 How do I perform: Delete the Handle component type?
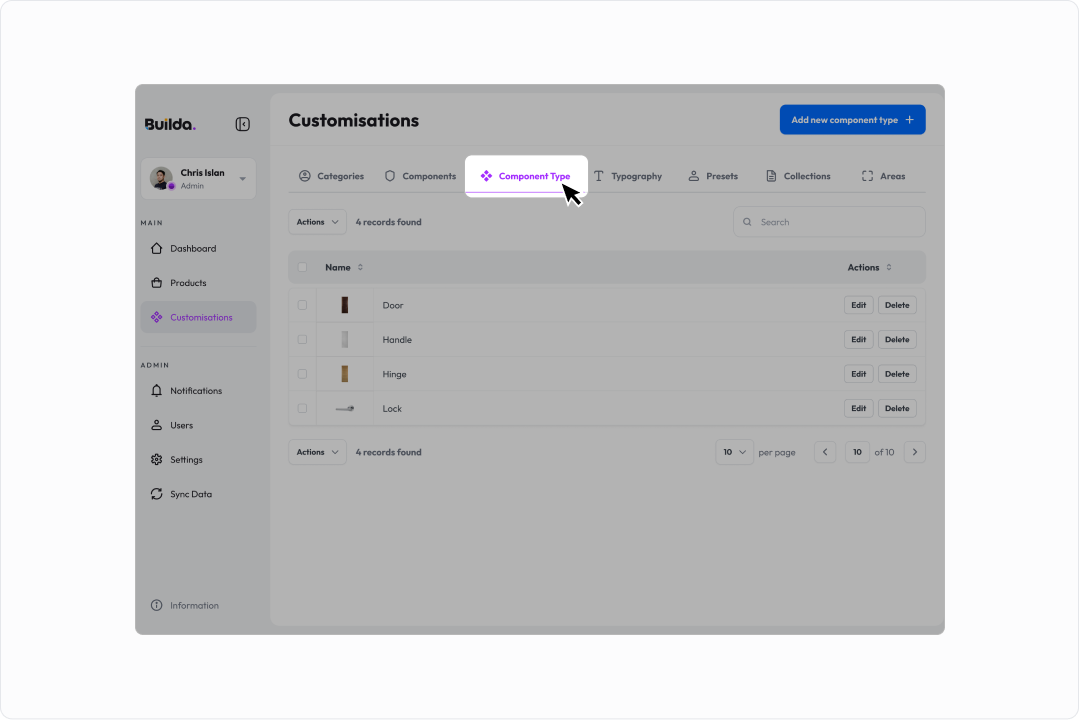[x=897, y=339]
